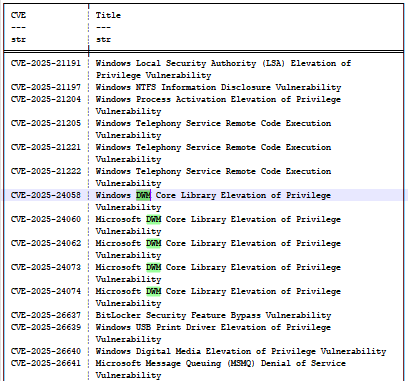Select cell CVE-2025-21222

pyautogui.click(x=46, y=171)
